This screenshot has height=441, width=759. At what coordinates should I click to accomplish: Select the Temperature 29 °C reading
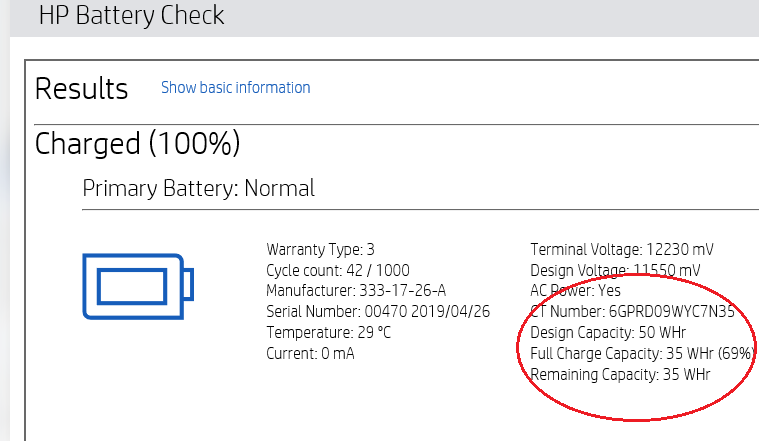tap(328, 333)
